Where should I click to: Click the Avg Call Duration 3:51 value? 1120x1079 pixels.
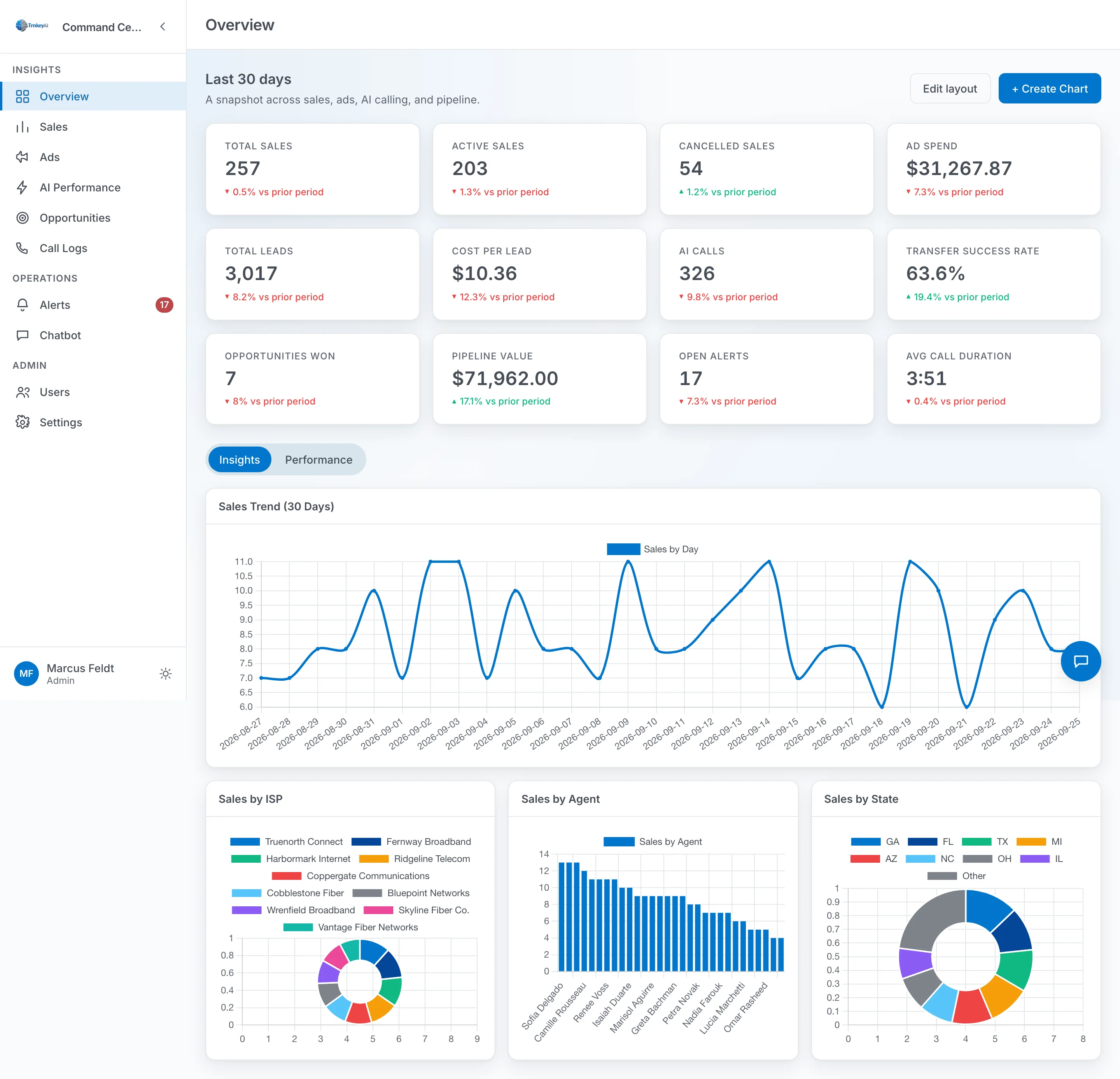coord(926,378)
